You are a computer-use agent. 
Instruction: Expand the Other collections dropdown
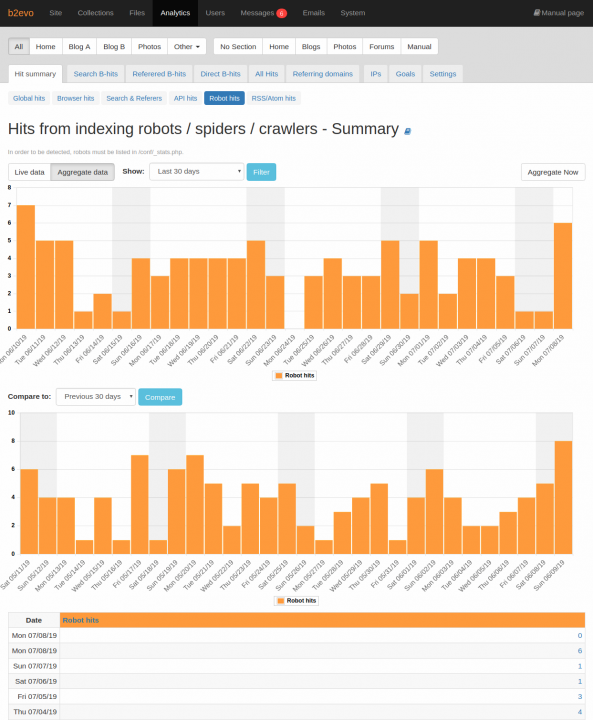[186, 46]
